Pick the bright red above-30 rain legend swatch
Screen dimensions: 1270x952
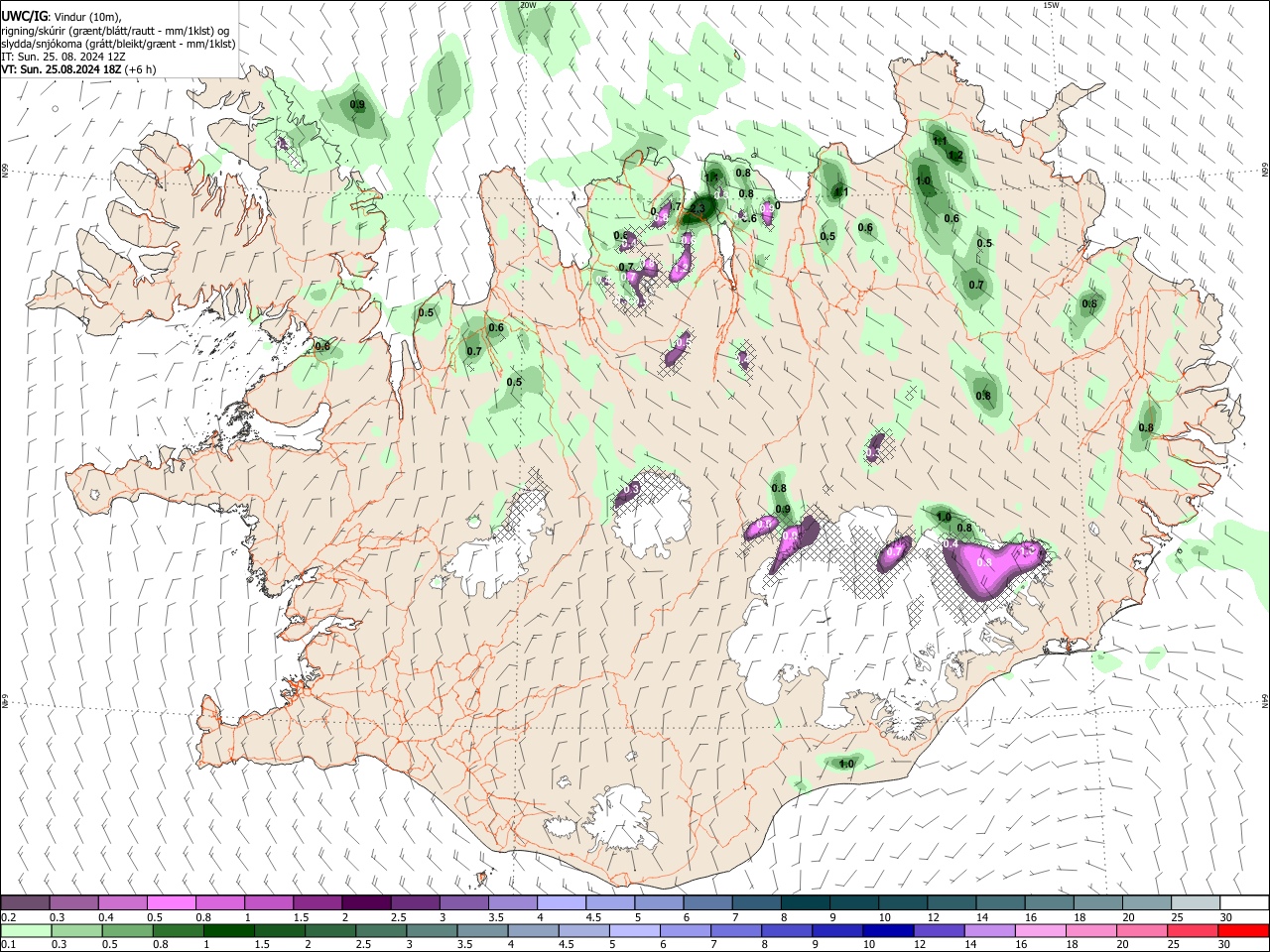1242,930
